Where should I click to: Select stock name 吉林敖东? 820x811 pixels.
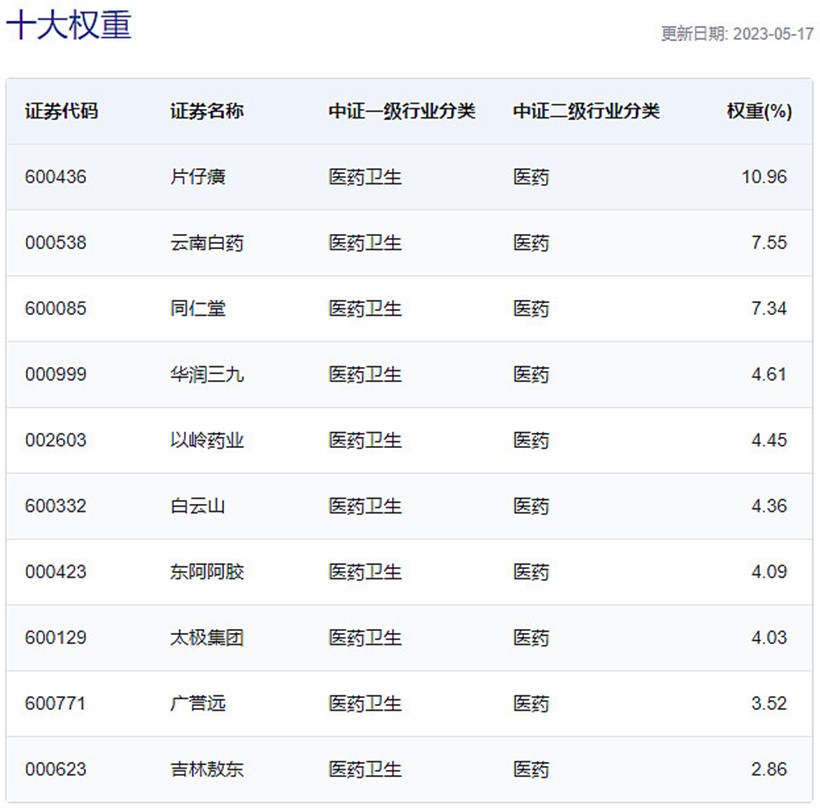pos(207,770)
